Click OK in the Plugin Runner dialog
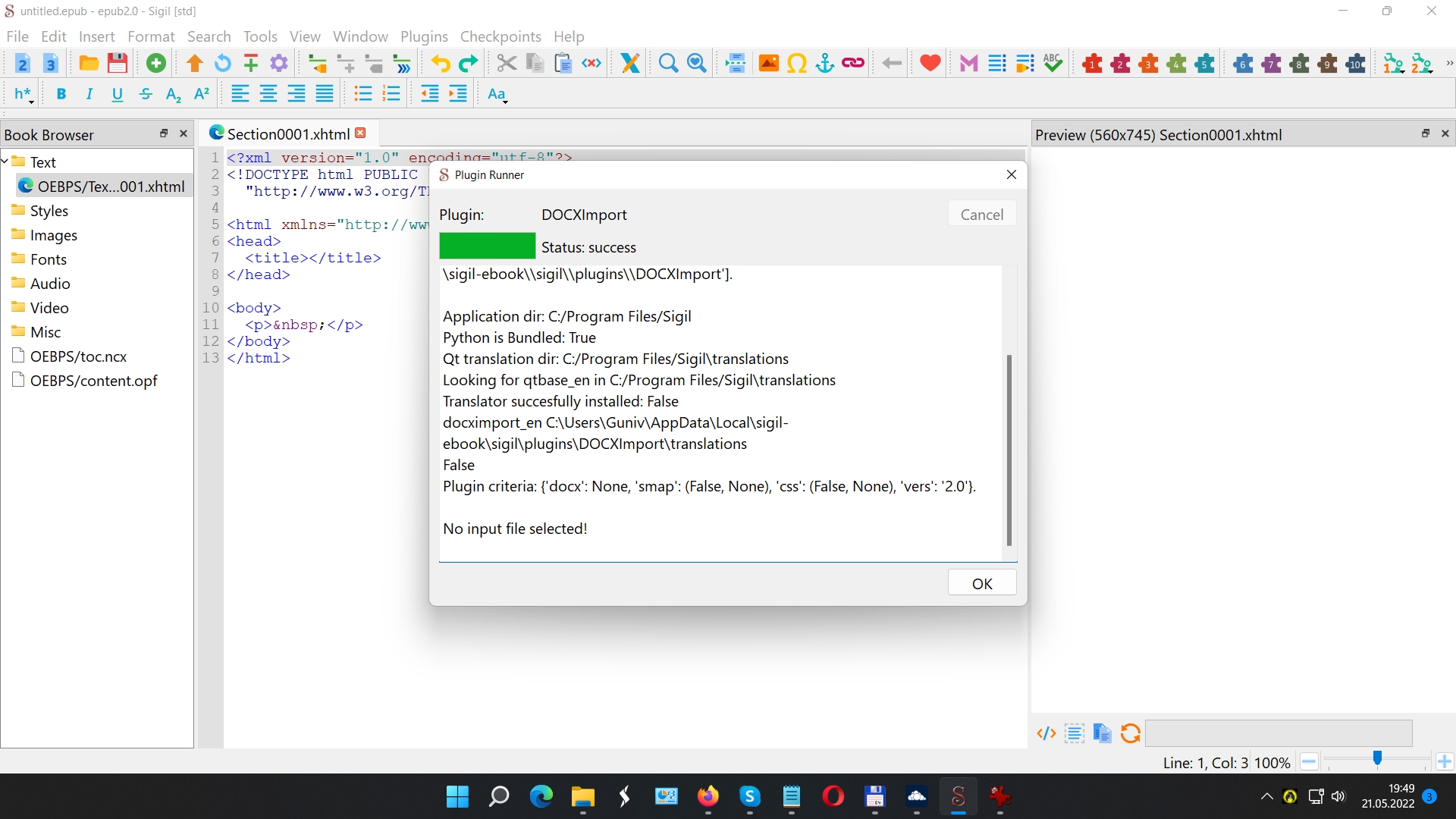Viewport: 1456px width, 819px height. coord(982,583)
